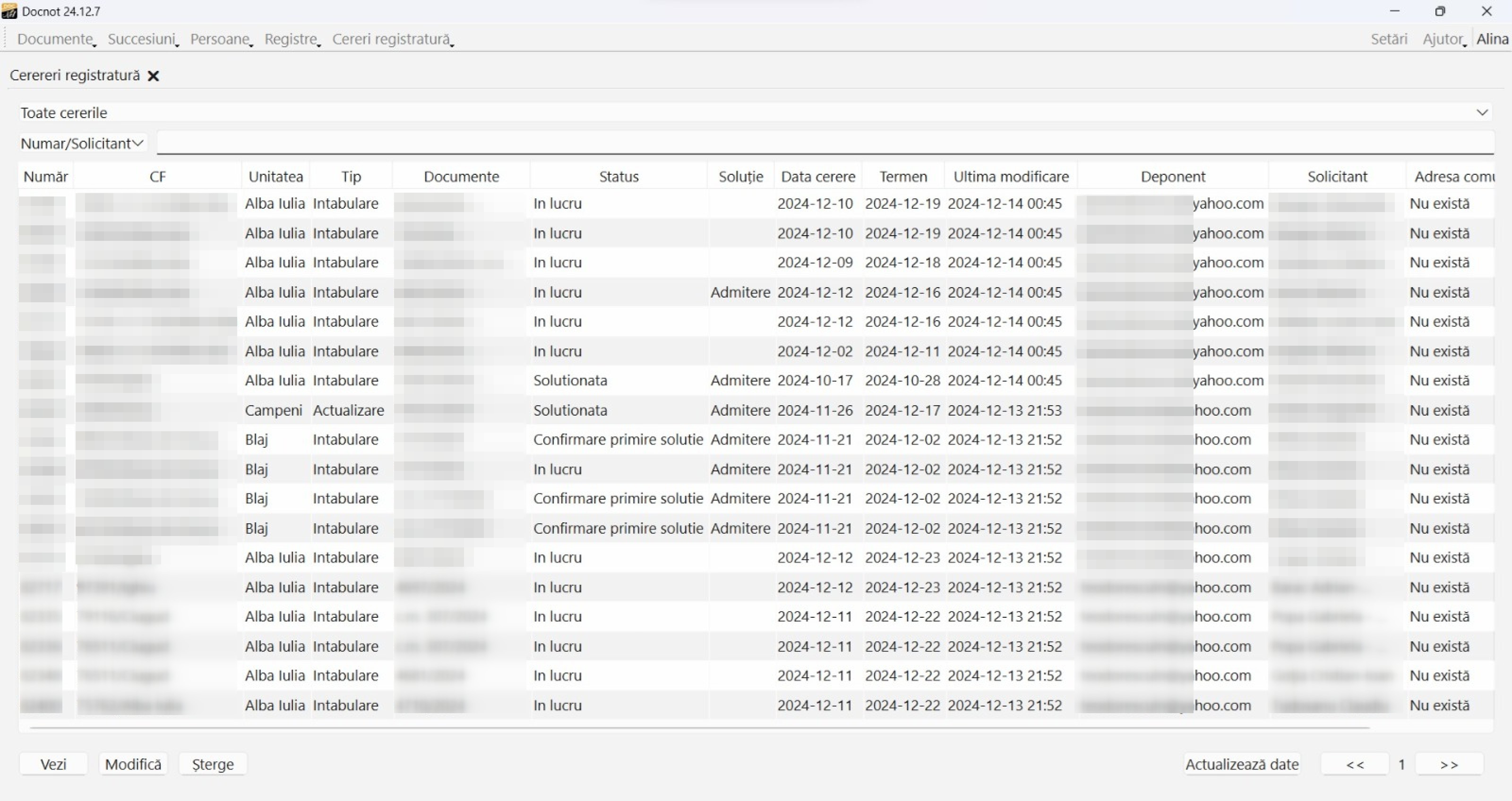Close the Cerereri registratură tab
Screen dimensions: 1512x801
153,76
